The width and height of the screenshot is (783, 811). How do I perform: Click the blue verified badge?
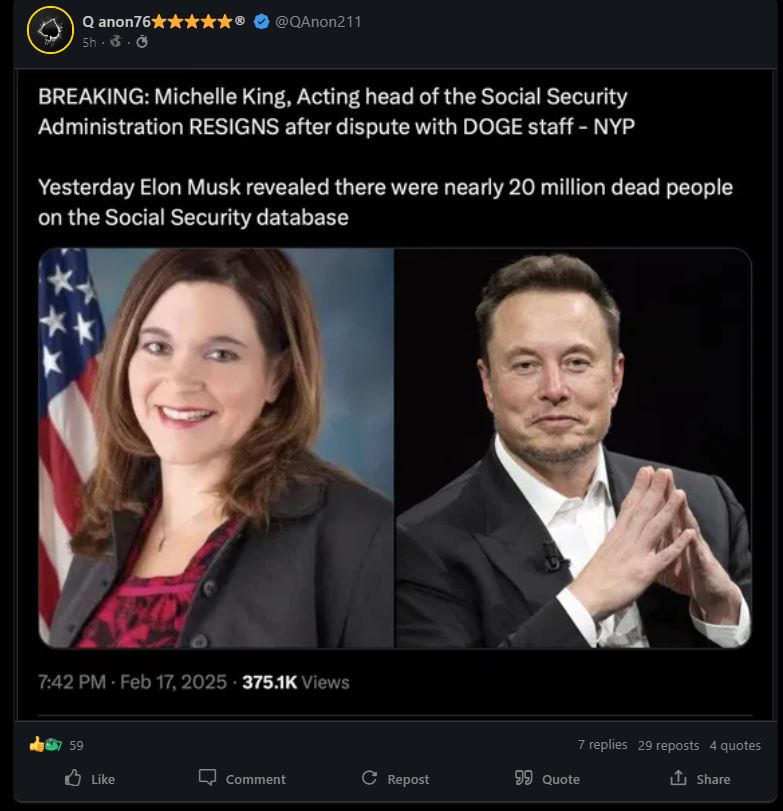[261, 21]
